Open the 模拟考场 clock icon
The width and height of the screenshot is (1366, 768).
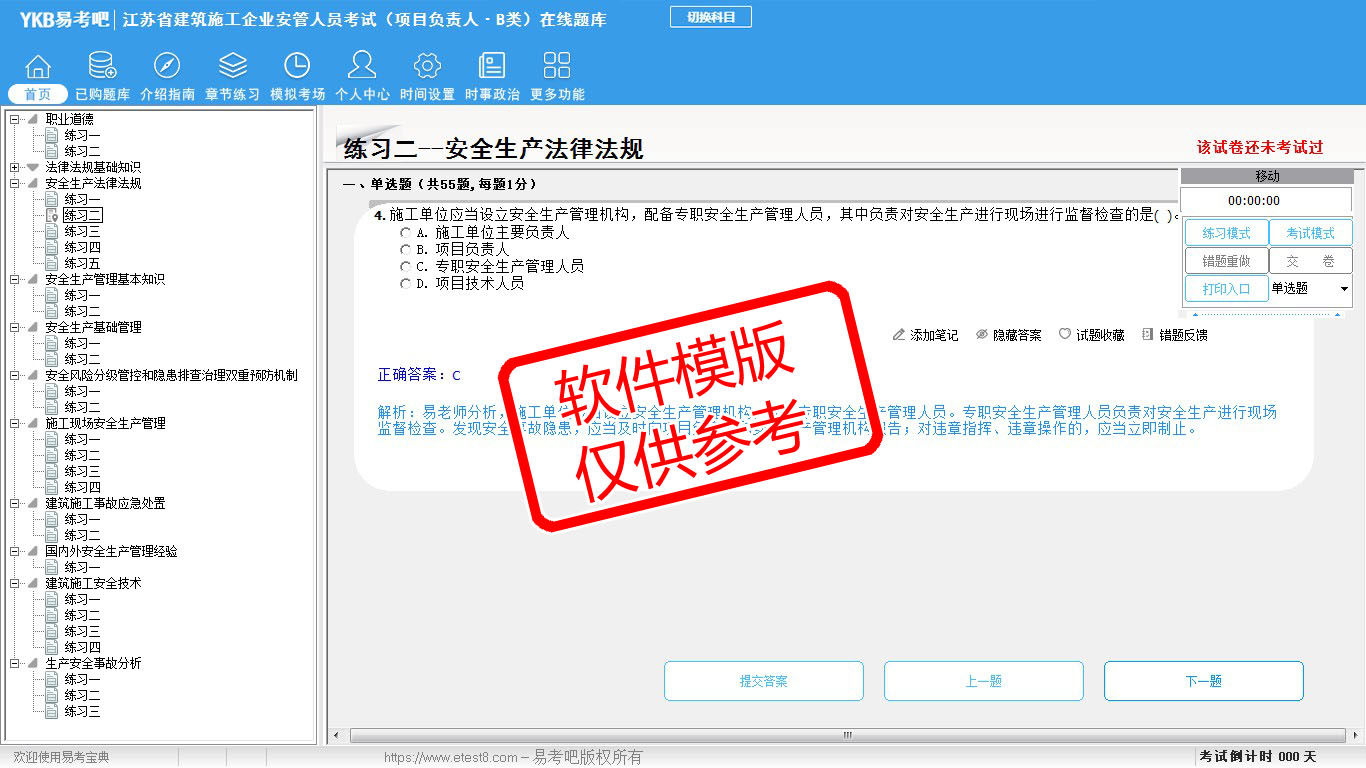[297, 66]
